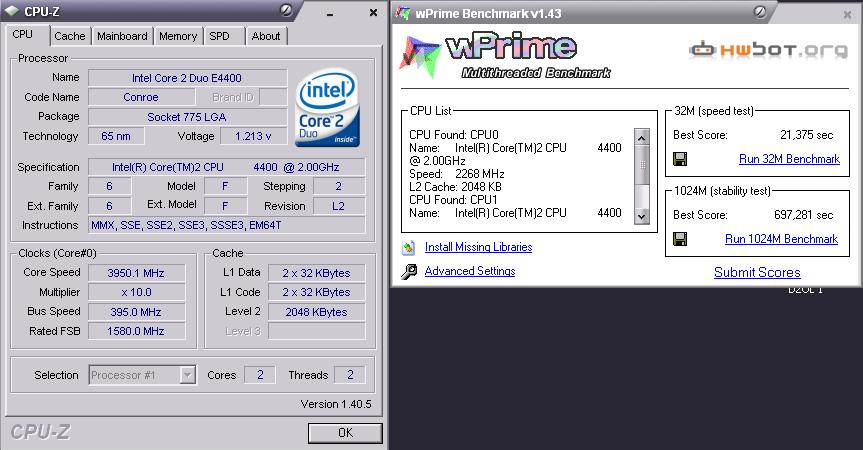Click the Multiplier value x 10.0

136,293
